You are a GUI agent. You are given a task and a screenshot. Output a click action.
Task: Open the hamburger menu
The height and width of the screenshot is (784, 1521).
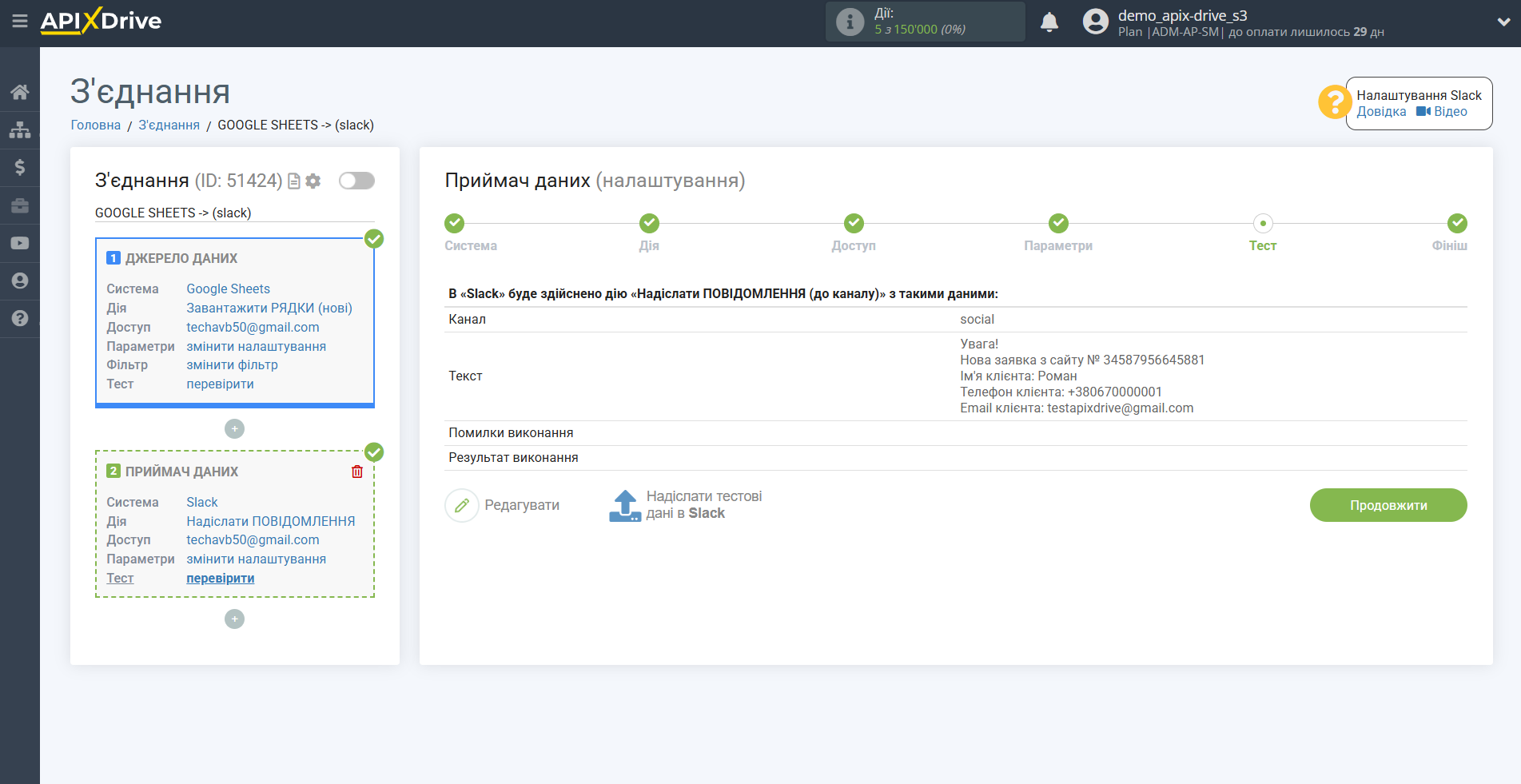coord(20,21)
